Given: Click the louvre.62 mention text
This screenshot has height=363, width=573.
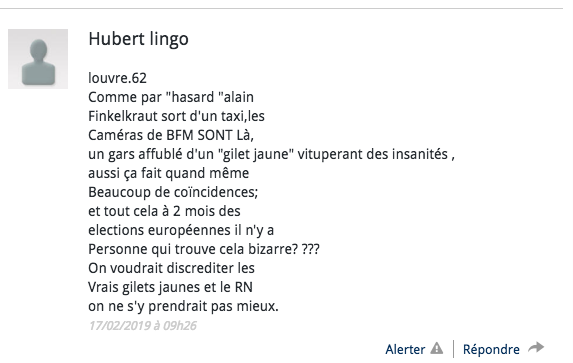Looking at the screenshot, I should tap(117, 78).
